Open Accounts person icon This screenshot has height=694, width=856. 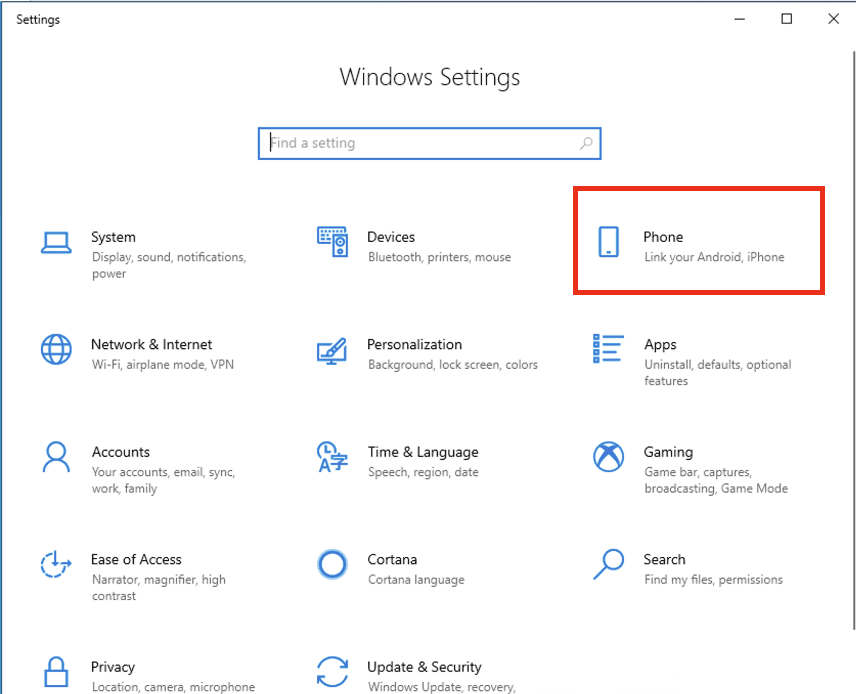(x=56, y=456)
